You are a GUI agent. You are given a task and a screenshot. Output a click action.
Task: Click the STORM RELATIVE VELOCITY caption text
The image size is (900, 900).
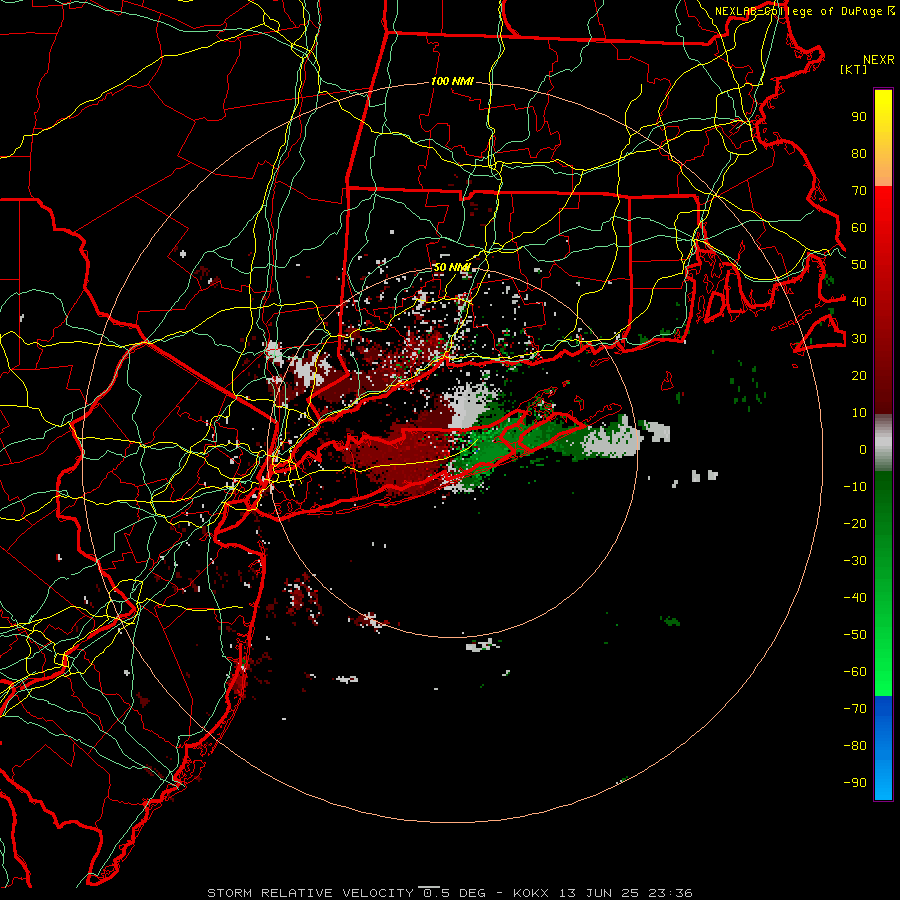310,893
